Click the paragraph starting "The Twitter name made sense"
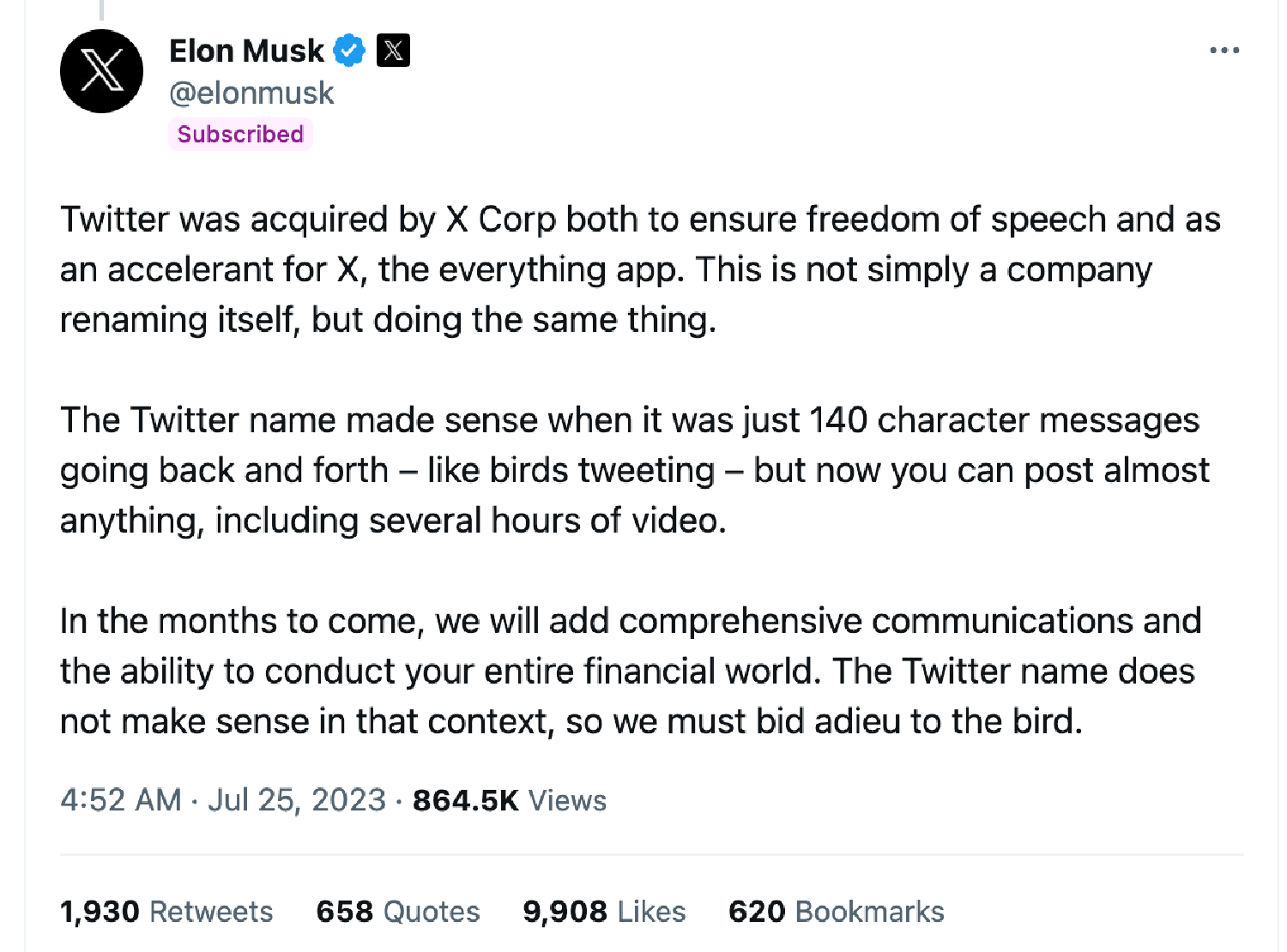The height and width of the screenshot is (952, 1287). pyautogui.click(x=601, y=470)
